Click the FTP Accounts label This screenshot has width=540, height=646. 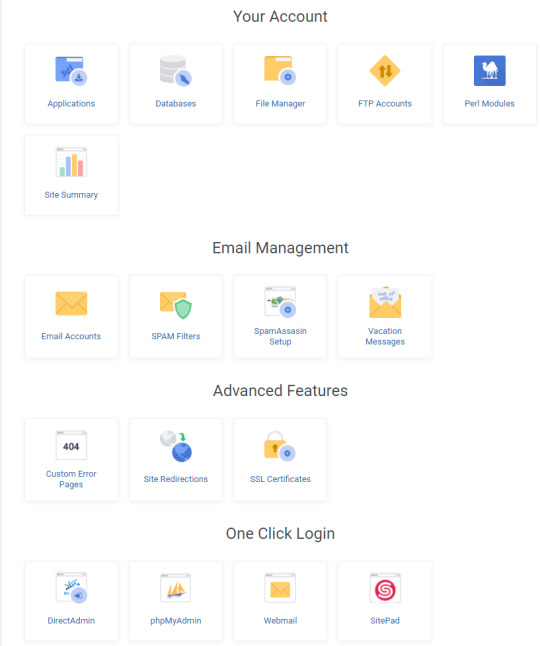385,103
